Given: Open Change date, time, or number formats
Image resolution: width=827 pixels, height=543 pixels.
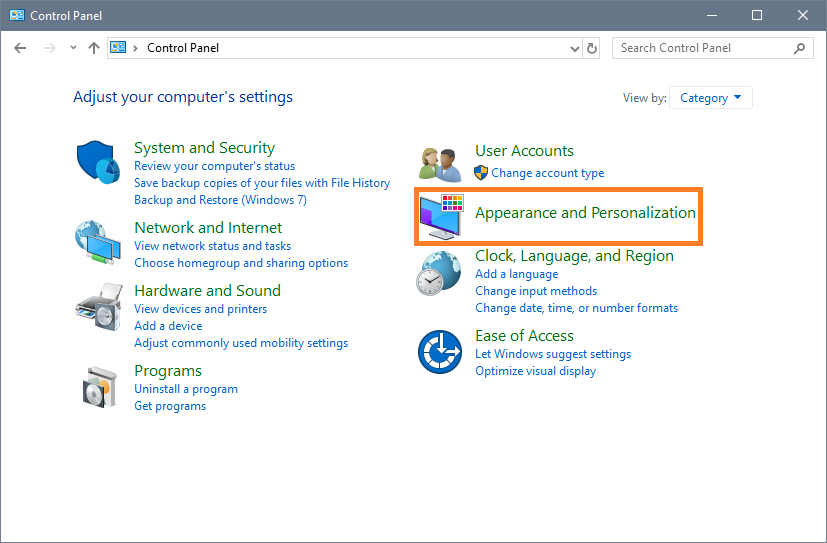Looking at the screenshot, I should 576,308.
